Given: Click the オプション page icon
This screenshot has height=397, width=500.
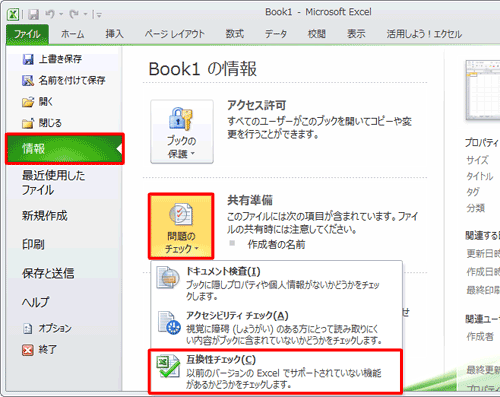Looking at the screenshot, I should (x=28, y=329).
